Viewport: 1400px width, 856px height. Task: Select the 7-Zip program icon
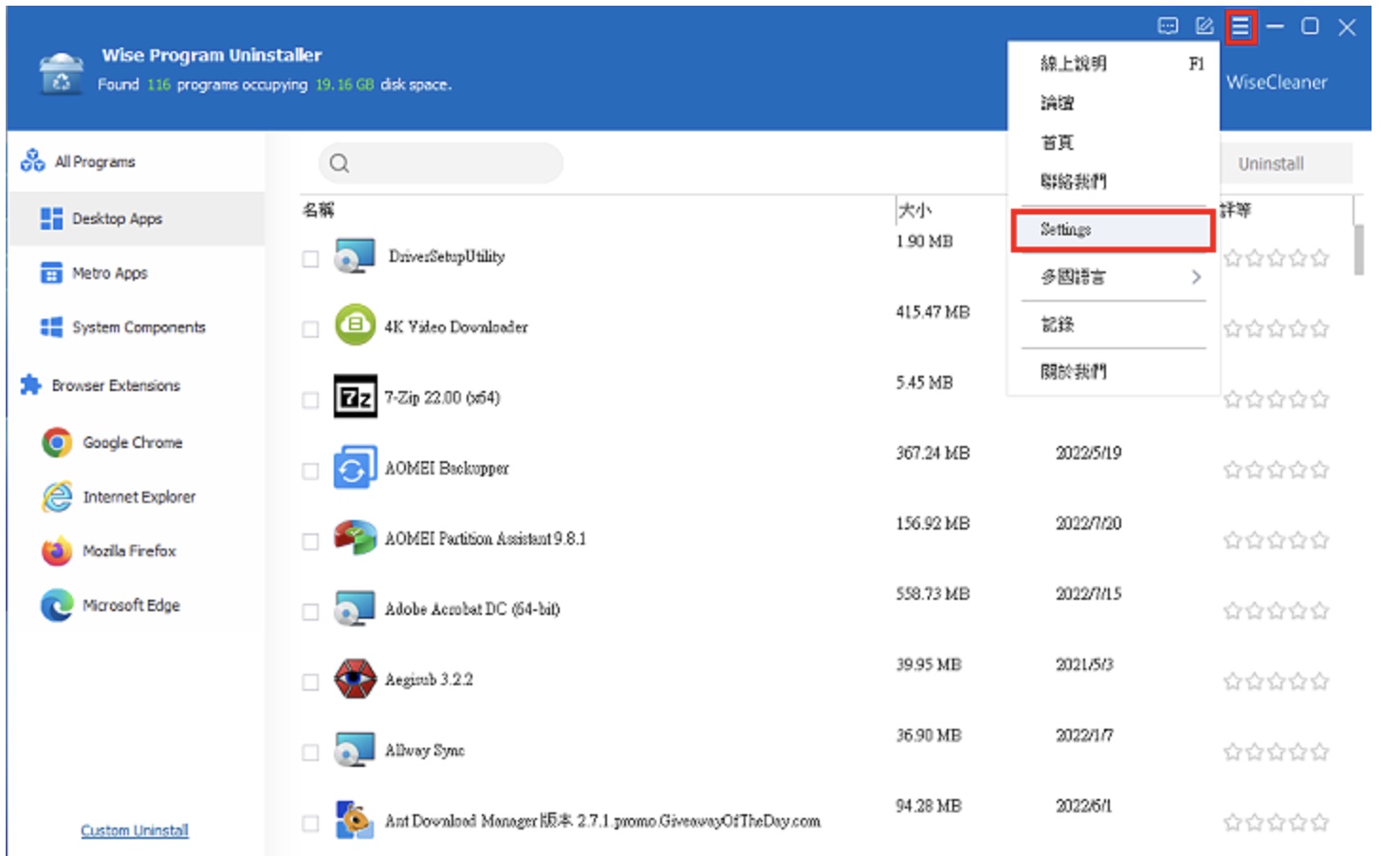point(355,397)
